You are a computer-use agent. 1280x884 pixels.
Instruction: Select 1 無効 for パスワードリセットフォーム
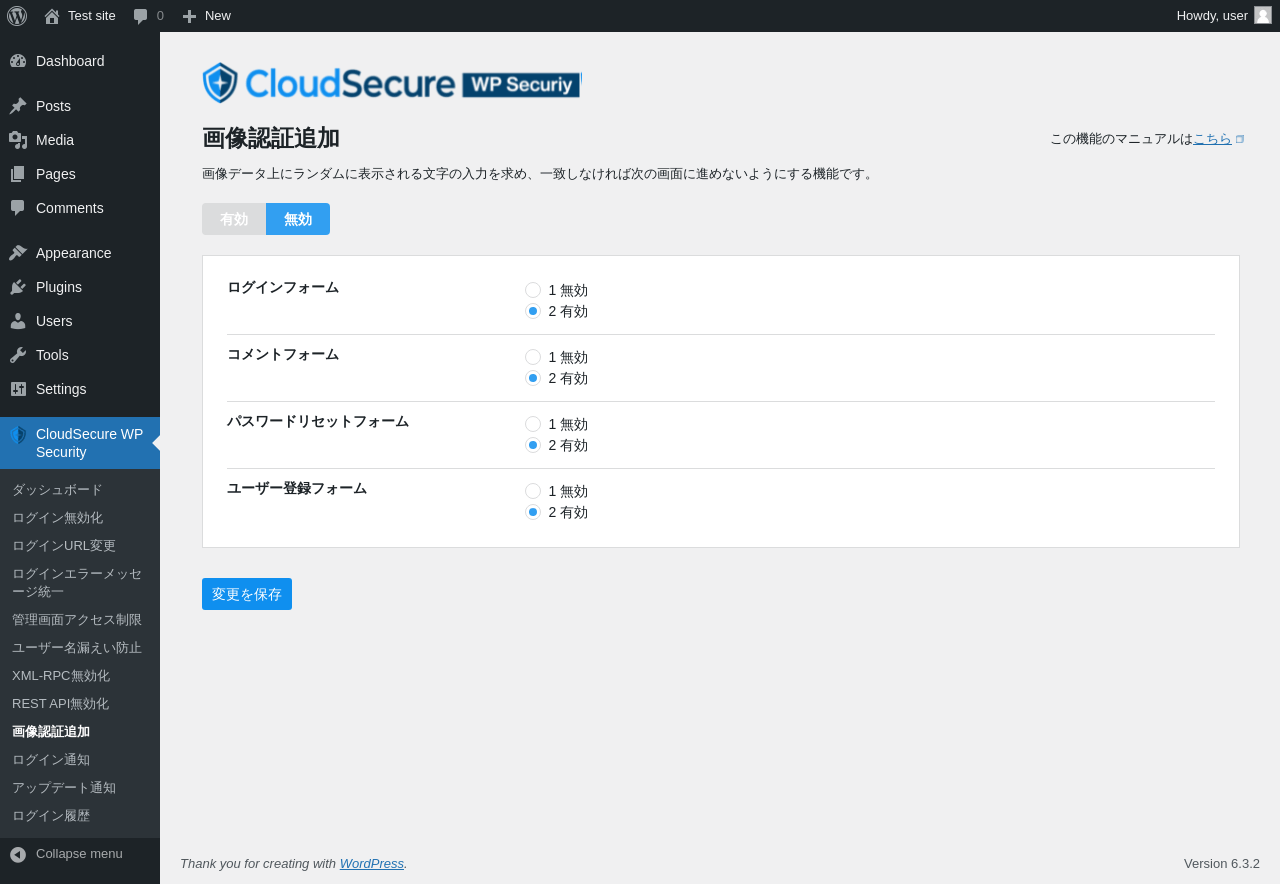533,424
